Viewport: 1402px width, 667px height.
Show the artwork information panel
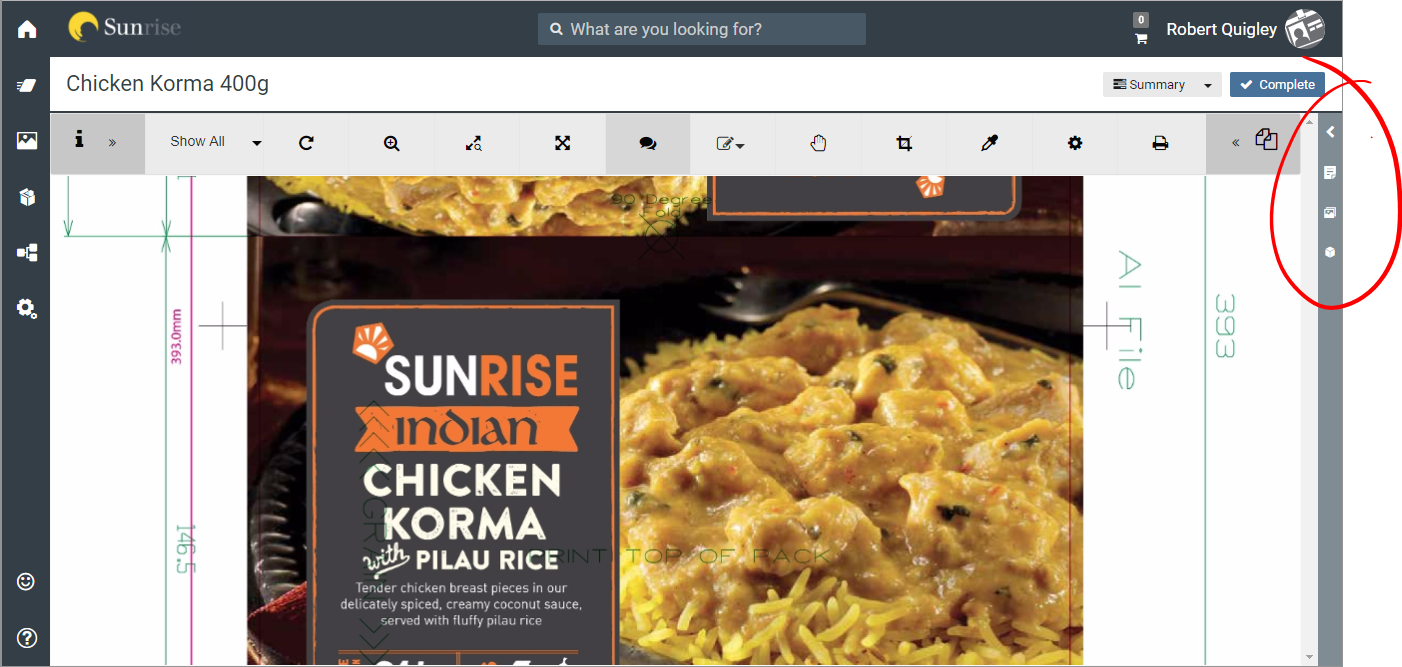pos(79,140)
